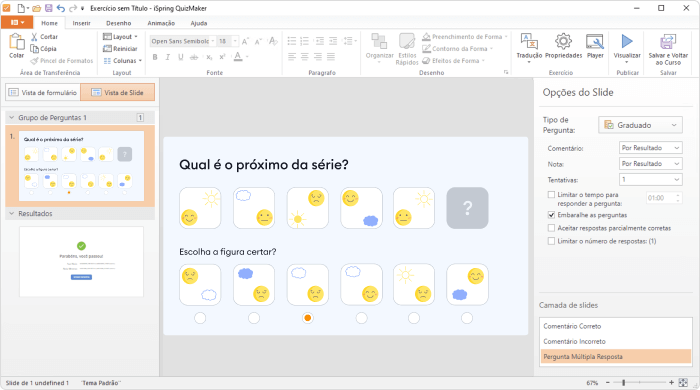The image size is (700, 390).
Task: Increase font size with the larger A
Action: [245, 41]
